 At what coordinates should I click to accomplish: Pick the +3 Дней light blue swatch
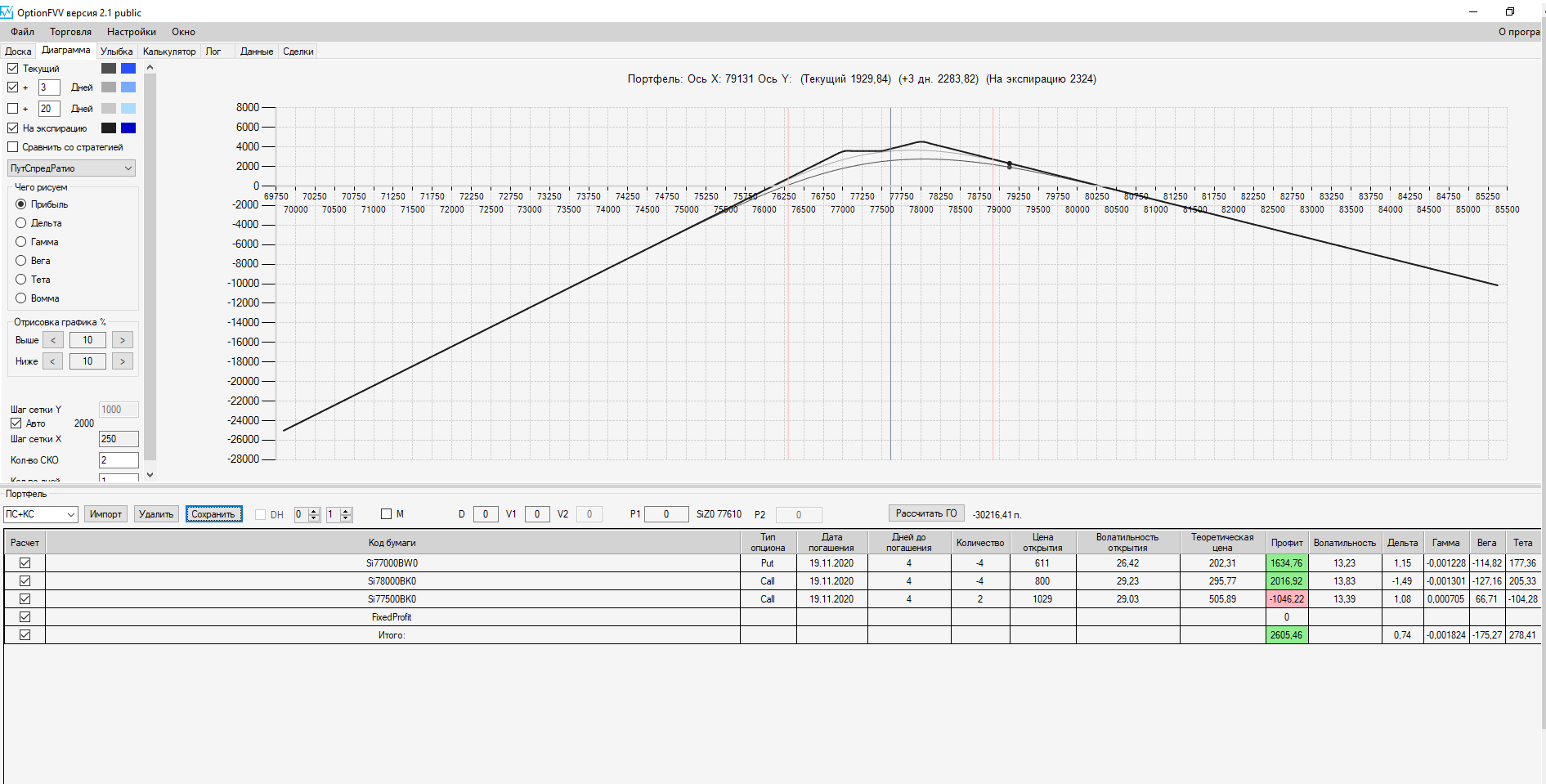[128, 87]
